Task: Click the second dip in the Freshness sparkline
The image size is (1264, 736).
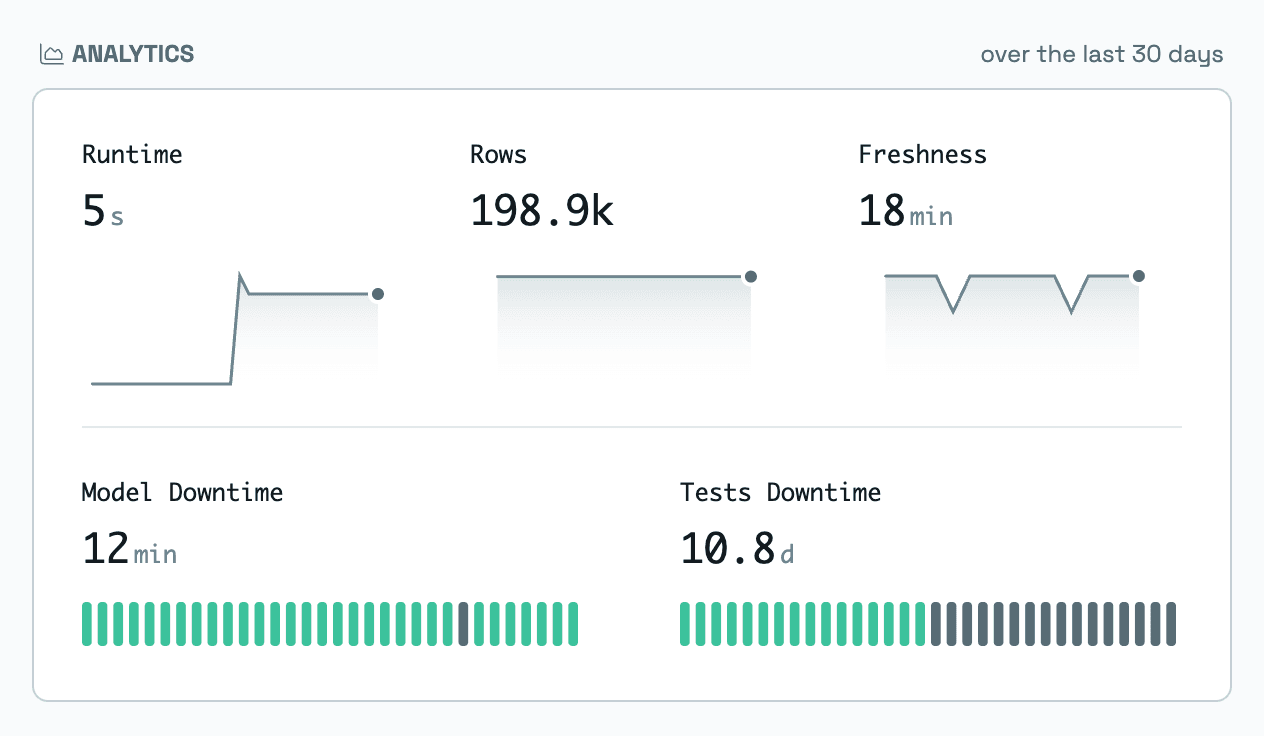Action: 1071,311
